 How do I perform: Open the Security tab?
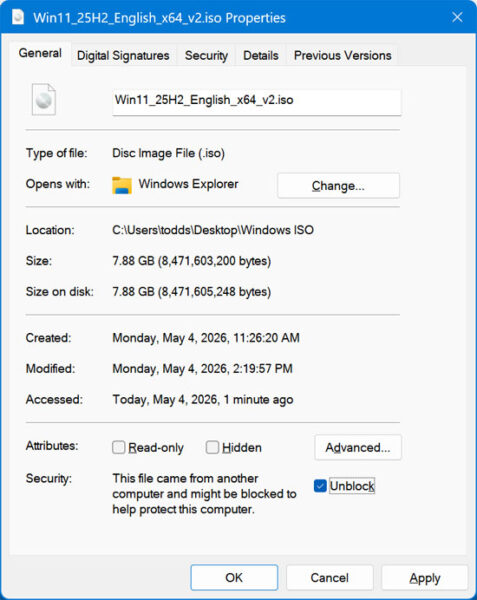[206, 55]
